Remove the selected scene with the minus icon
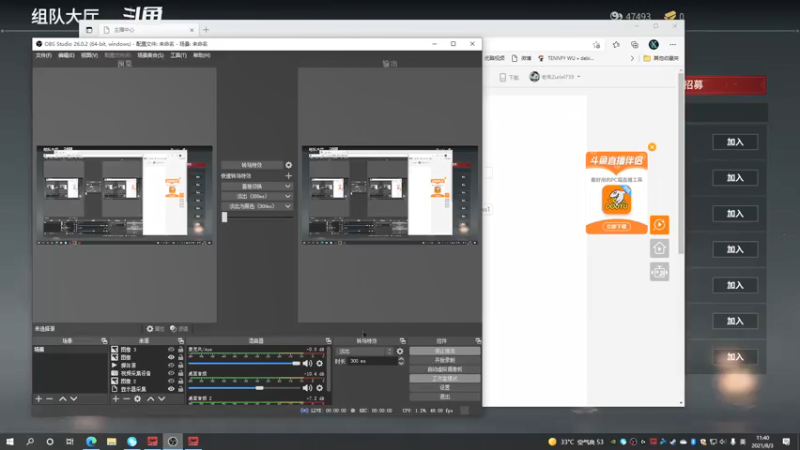The width and height of the screenshot is (800, 450). [x=49, y=398]
